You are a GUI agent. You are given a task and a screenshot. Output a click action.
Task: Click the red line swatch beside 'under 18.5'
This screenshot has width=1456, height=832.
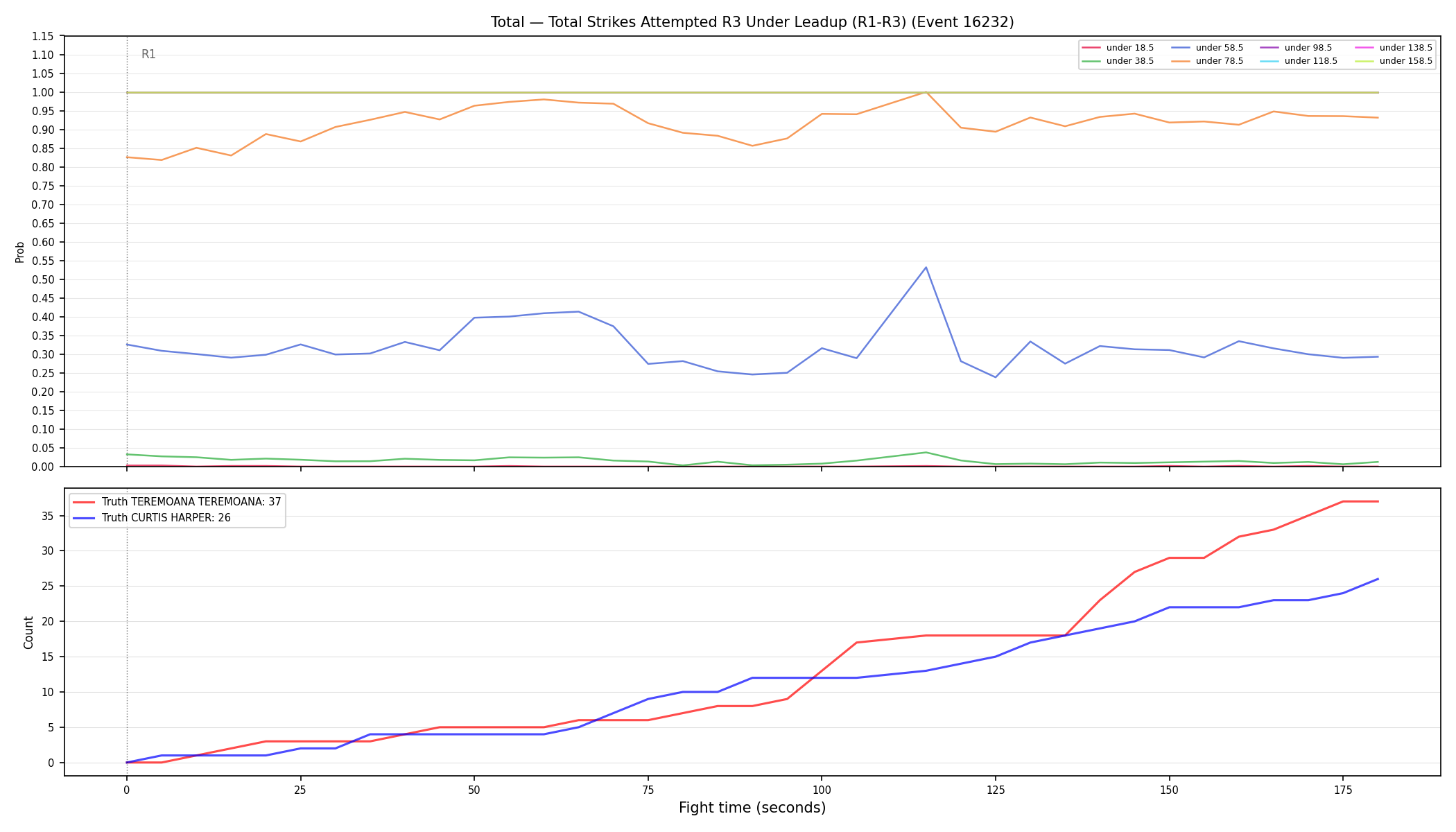(1091, 48)
